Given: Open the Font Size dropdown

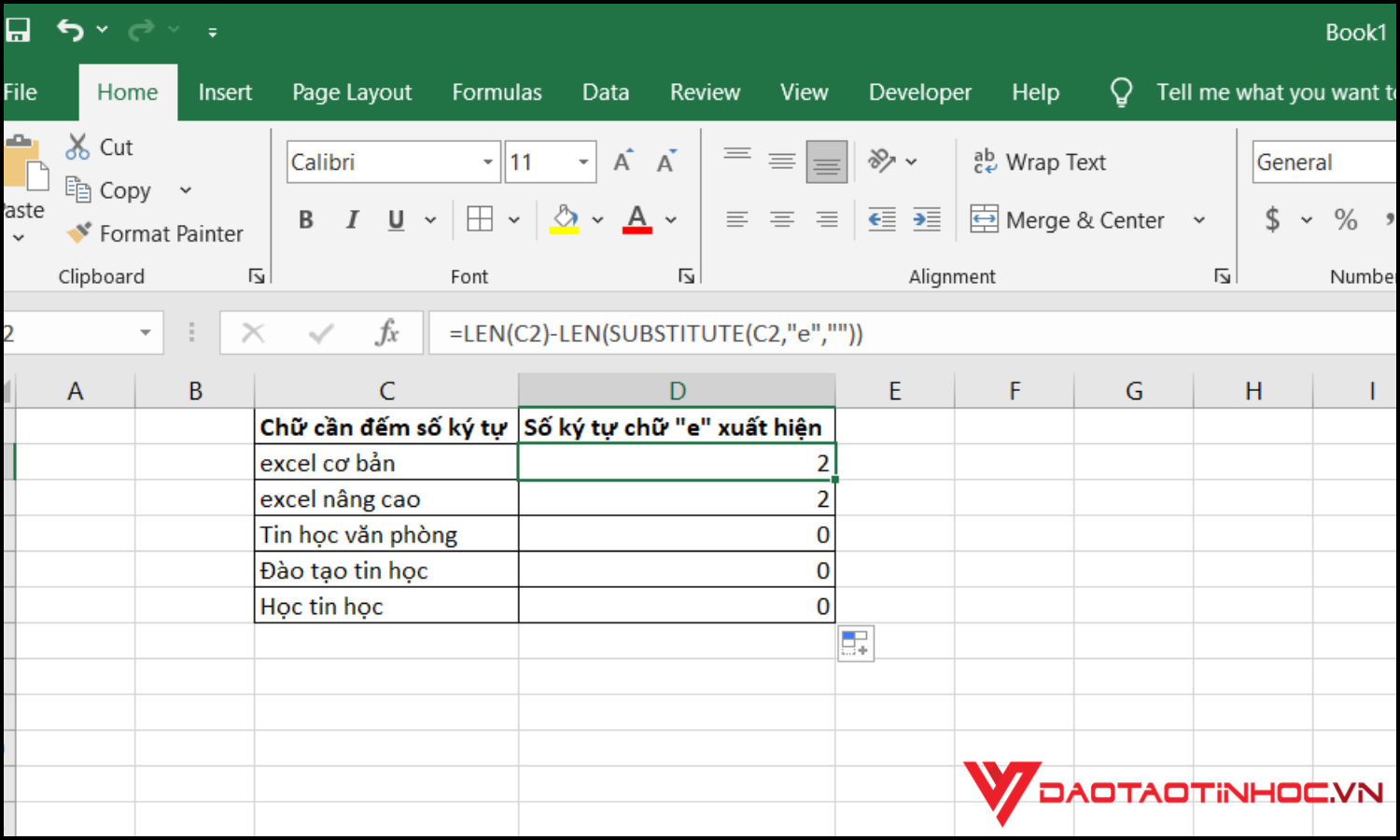Looking at the screenshot, I should (582, 161).
